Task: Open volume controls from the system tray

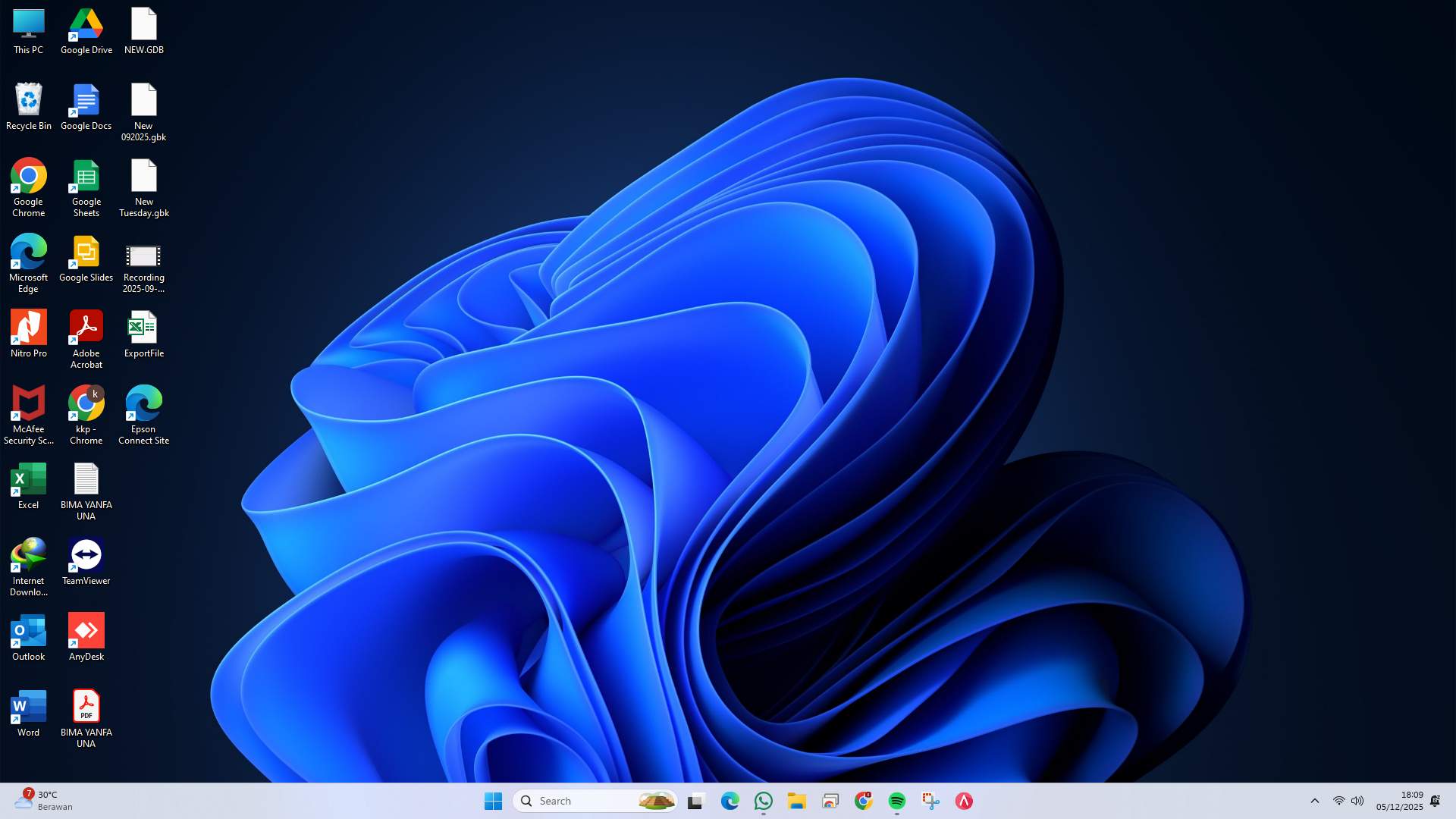Action: pyautogui.click(x=1357, y=800)
